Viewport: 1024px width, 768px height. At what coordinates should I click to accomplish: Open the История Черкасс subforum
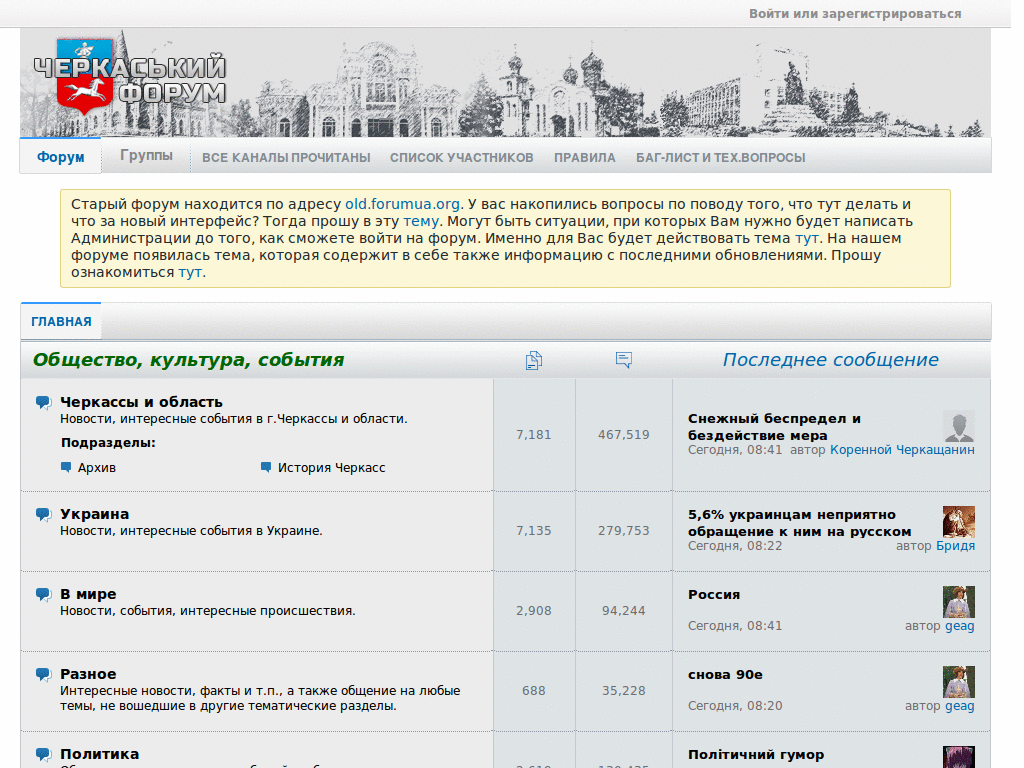click(x=331, y=468)
